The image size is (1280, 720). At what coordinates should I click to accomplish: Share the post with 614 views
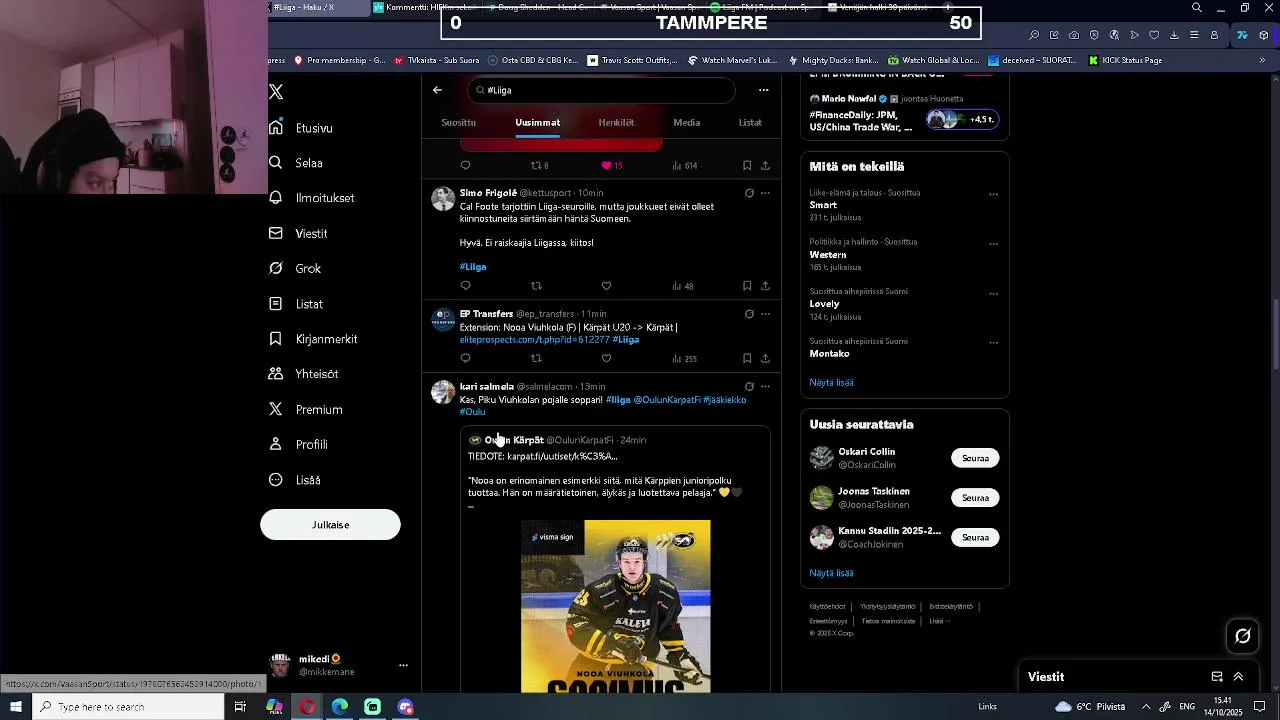(x=765, y=165)
